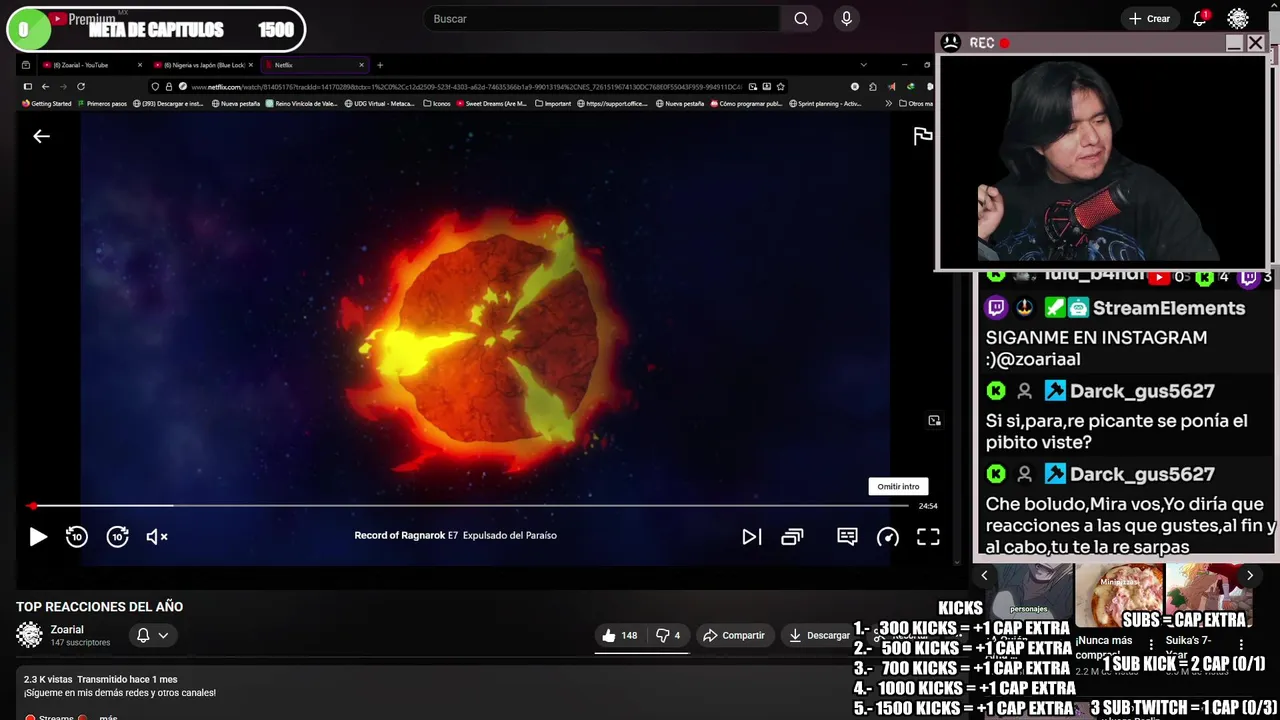Click the Netflix back arrow
Image resolution: width=1280 pixels, height=720 pixels.
(41, 136)
